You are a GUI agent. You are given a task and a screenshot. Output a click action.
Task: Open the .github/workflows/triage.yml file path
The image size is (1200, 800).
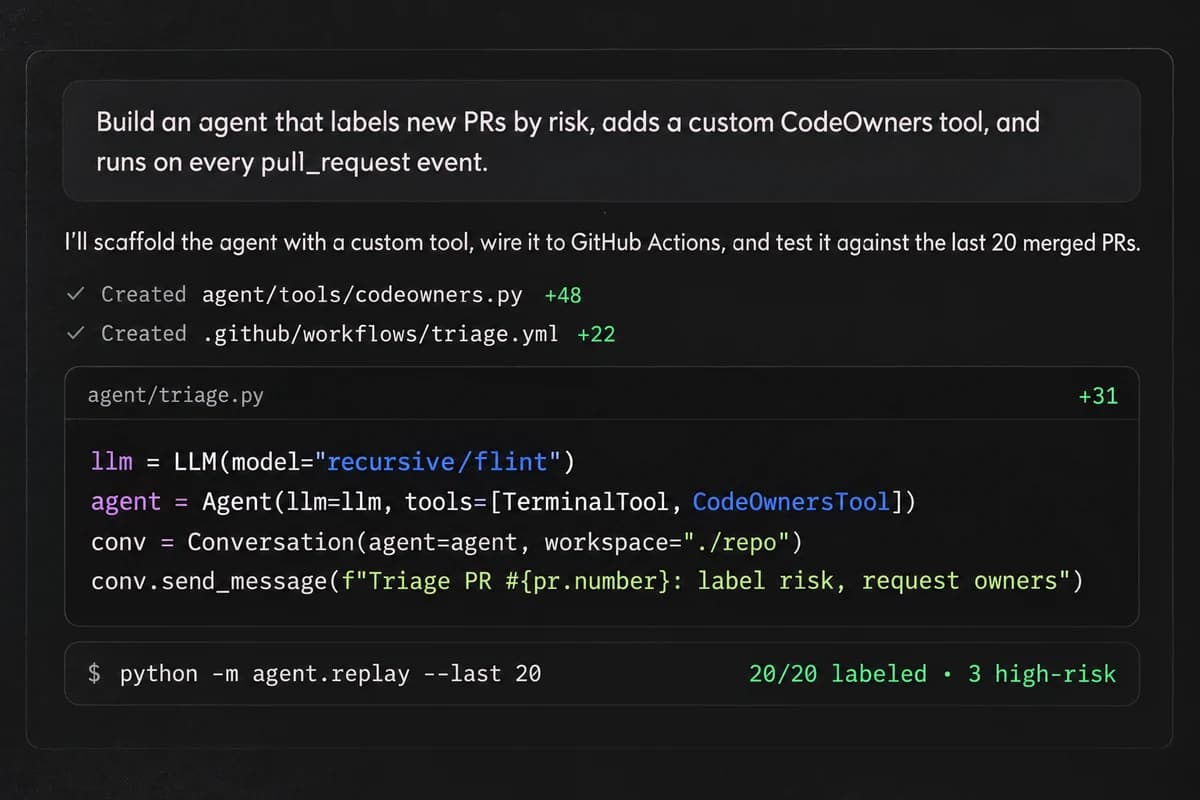[x=380, y=334]
